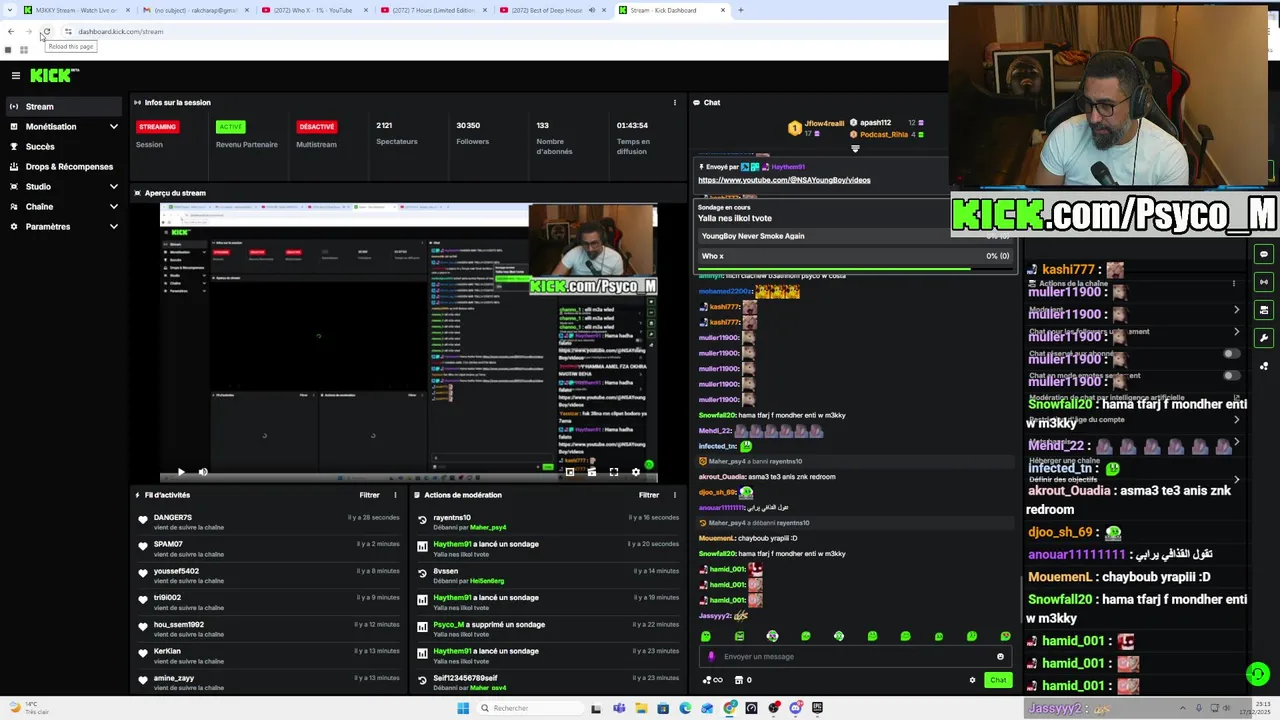Screen dimensions: 1280x720
Task: Open Actions de la chaîne three-dot menu
Action: 1234,284
